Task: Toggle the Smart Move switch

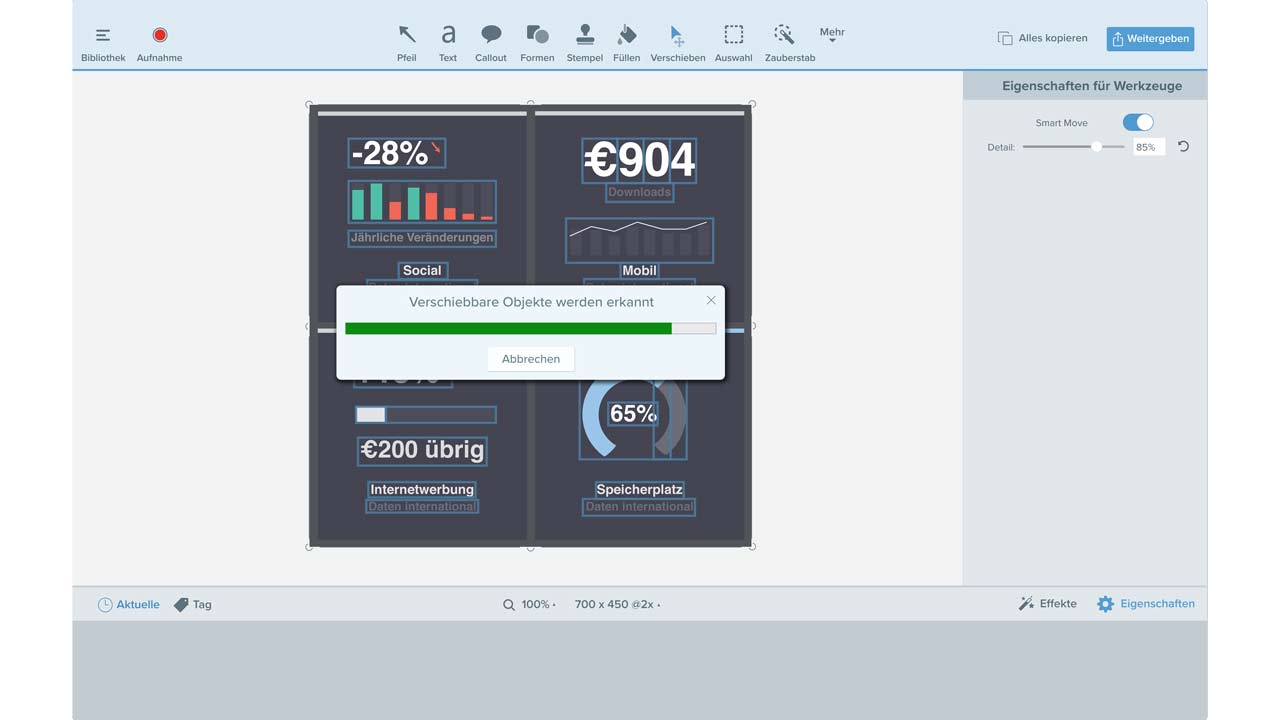Action: click(x=1138, y=122)
